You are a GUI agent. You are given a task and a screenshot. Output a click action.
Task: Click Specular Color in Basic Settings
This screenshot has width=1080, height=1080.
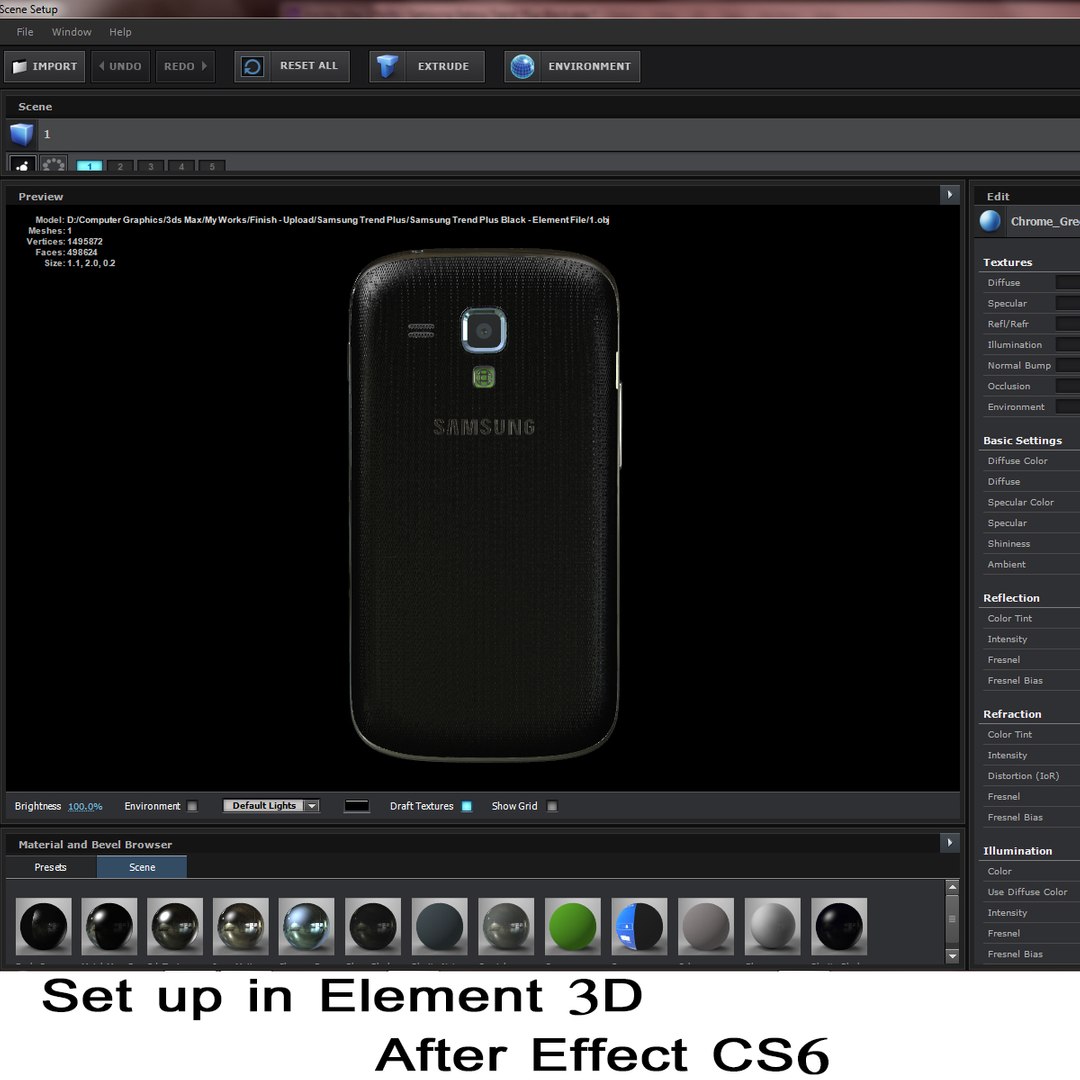click(1020, 502)
